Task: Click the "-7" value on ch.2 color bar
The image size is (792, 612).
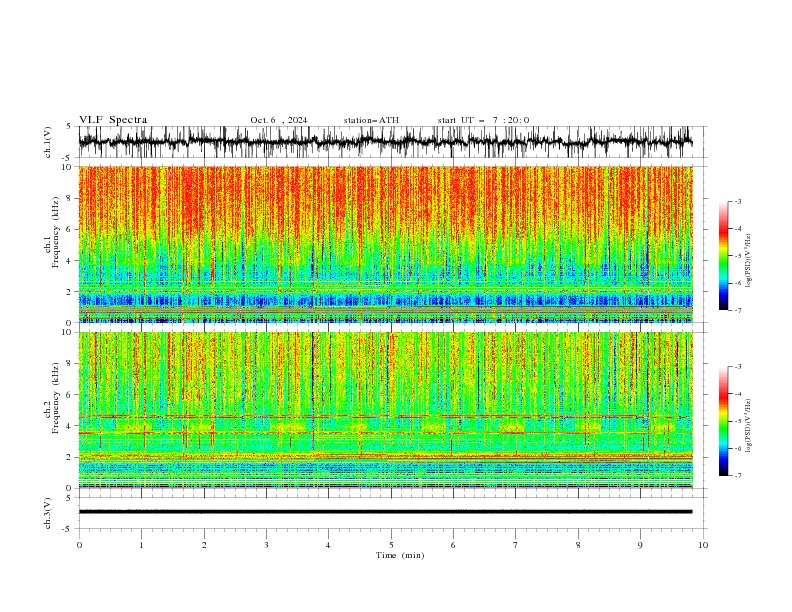Action: [737, 476]
